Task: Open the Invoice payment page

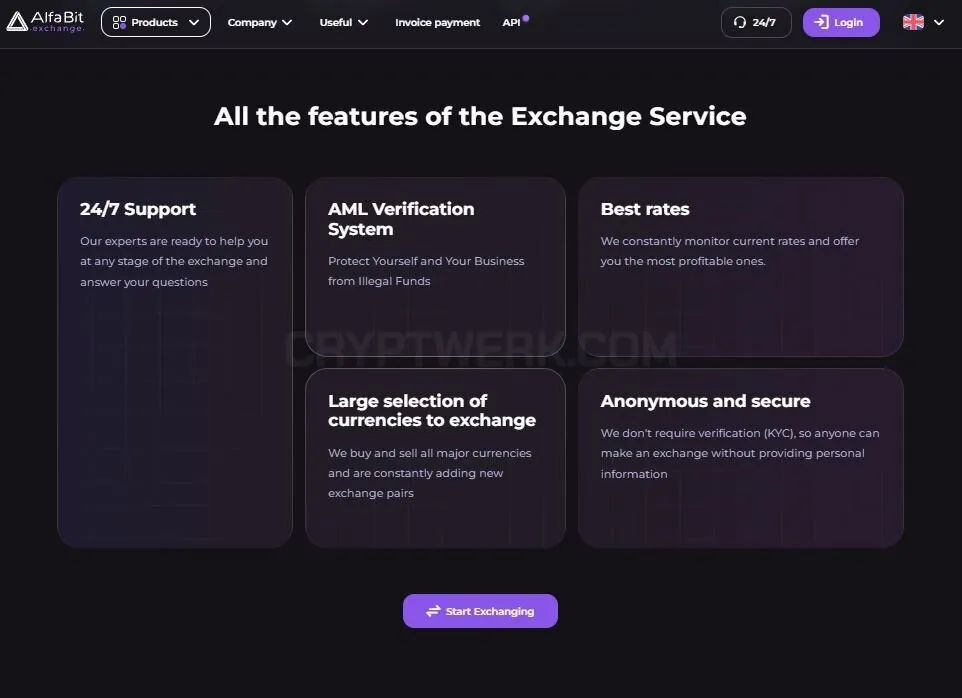Action: click(x=437, y=23)
